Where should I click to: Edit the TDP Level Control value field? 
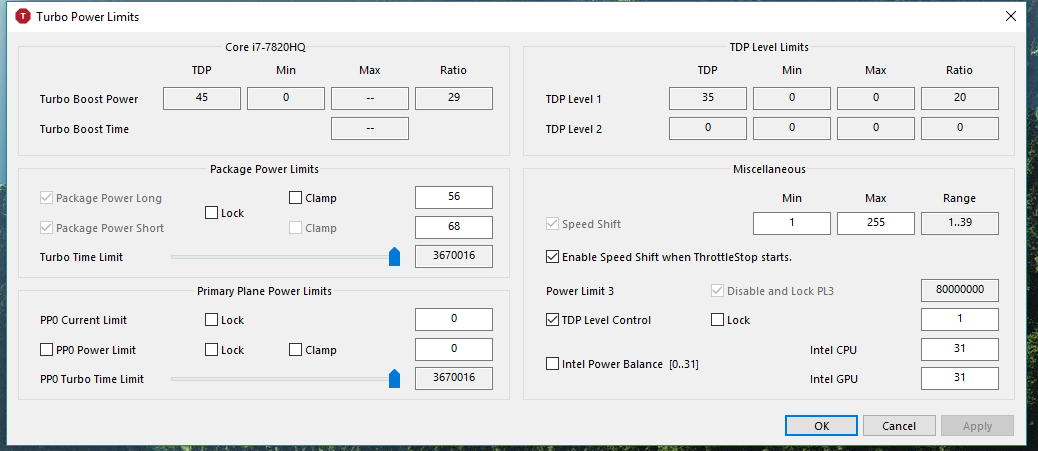tap(960, 319)
